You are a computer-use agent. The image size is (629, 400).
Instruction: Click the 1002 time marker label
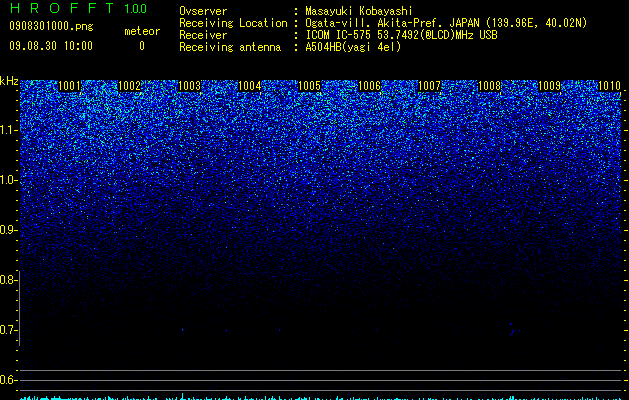click(130, 86)
